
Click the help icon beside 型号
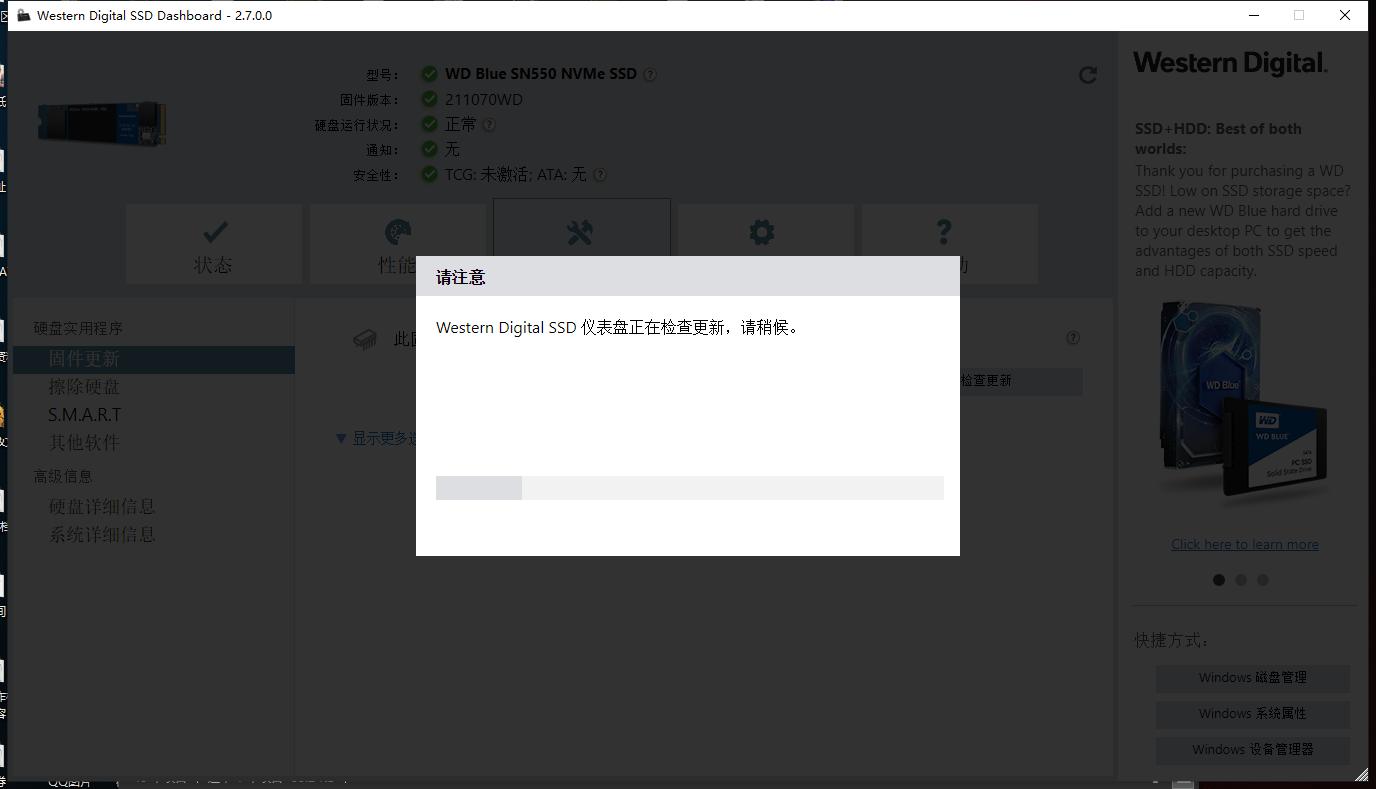[x=650, y=73]
